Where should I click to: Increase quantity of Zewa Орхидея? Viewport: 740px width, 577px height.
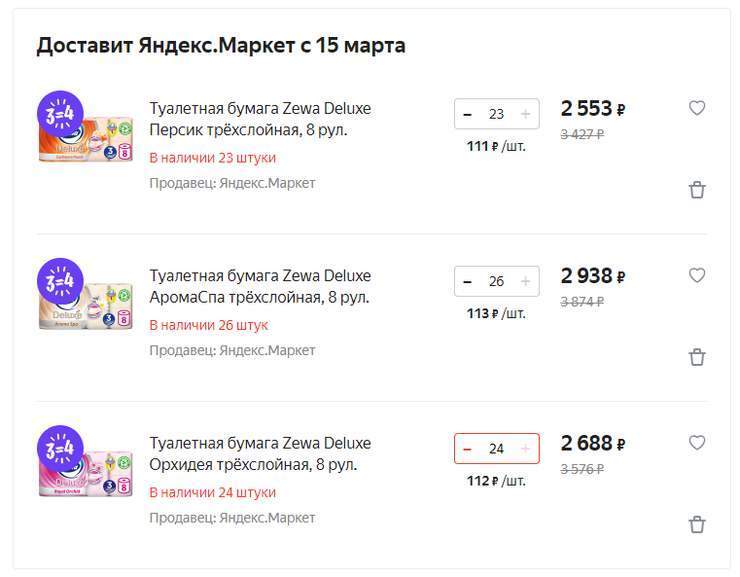click(x=526, y=449)
